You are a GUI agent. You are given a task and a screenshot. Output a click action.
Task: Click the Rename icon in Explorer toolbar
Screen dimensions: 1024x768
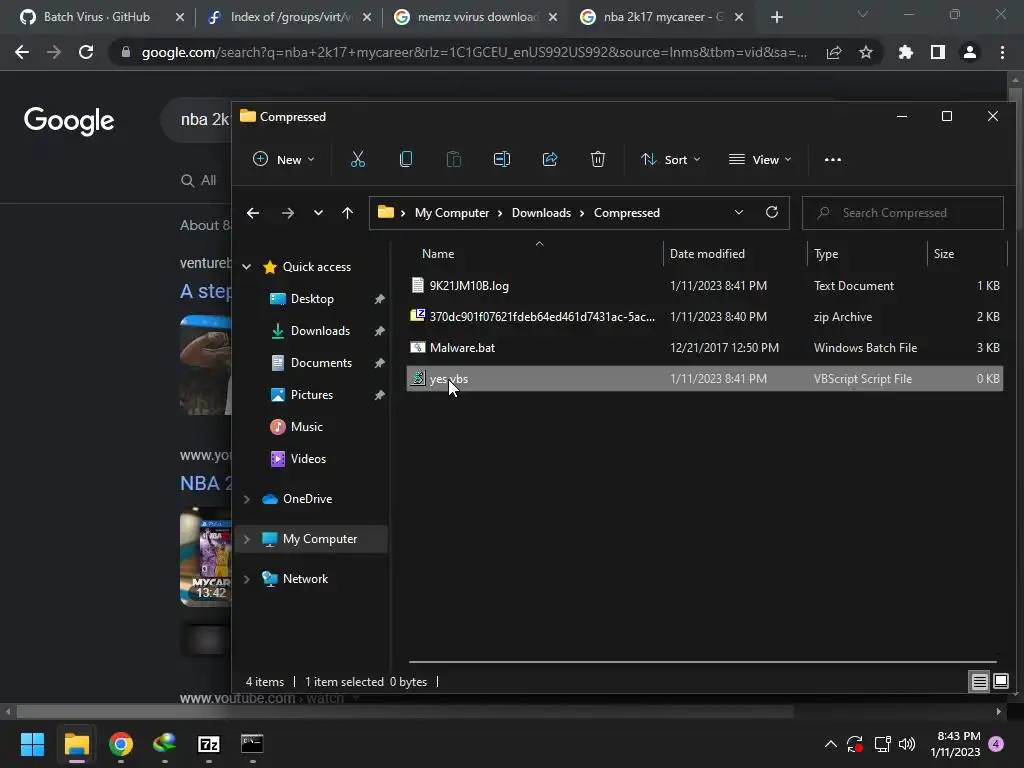click(502, 159)
